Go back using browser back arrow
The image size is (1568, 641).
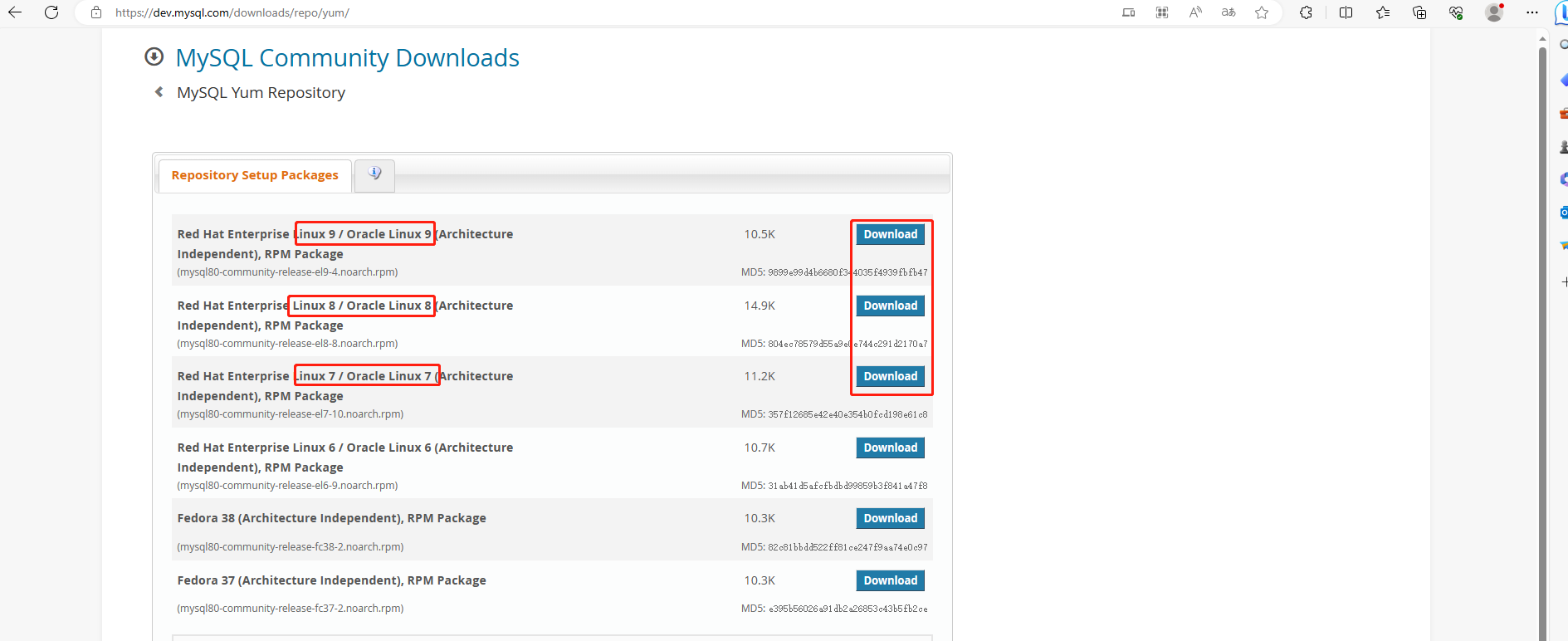[x=15, y=12]
